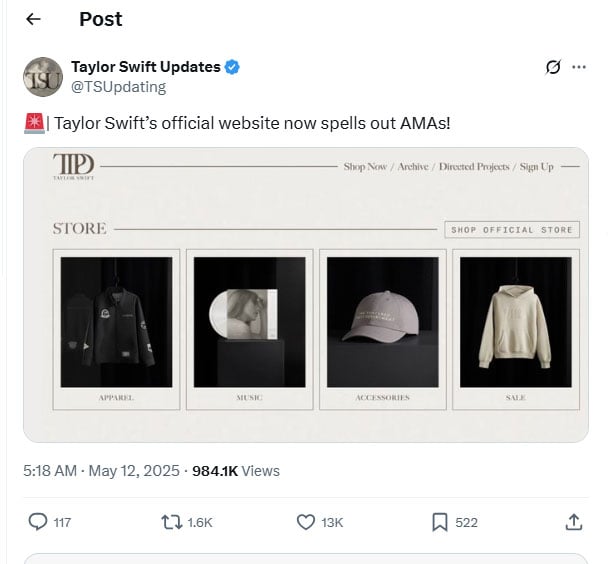This screenshot has height=564, width=608.
Task: Select the Apparel jacket thumbnail
Action: [116, 322]
